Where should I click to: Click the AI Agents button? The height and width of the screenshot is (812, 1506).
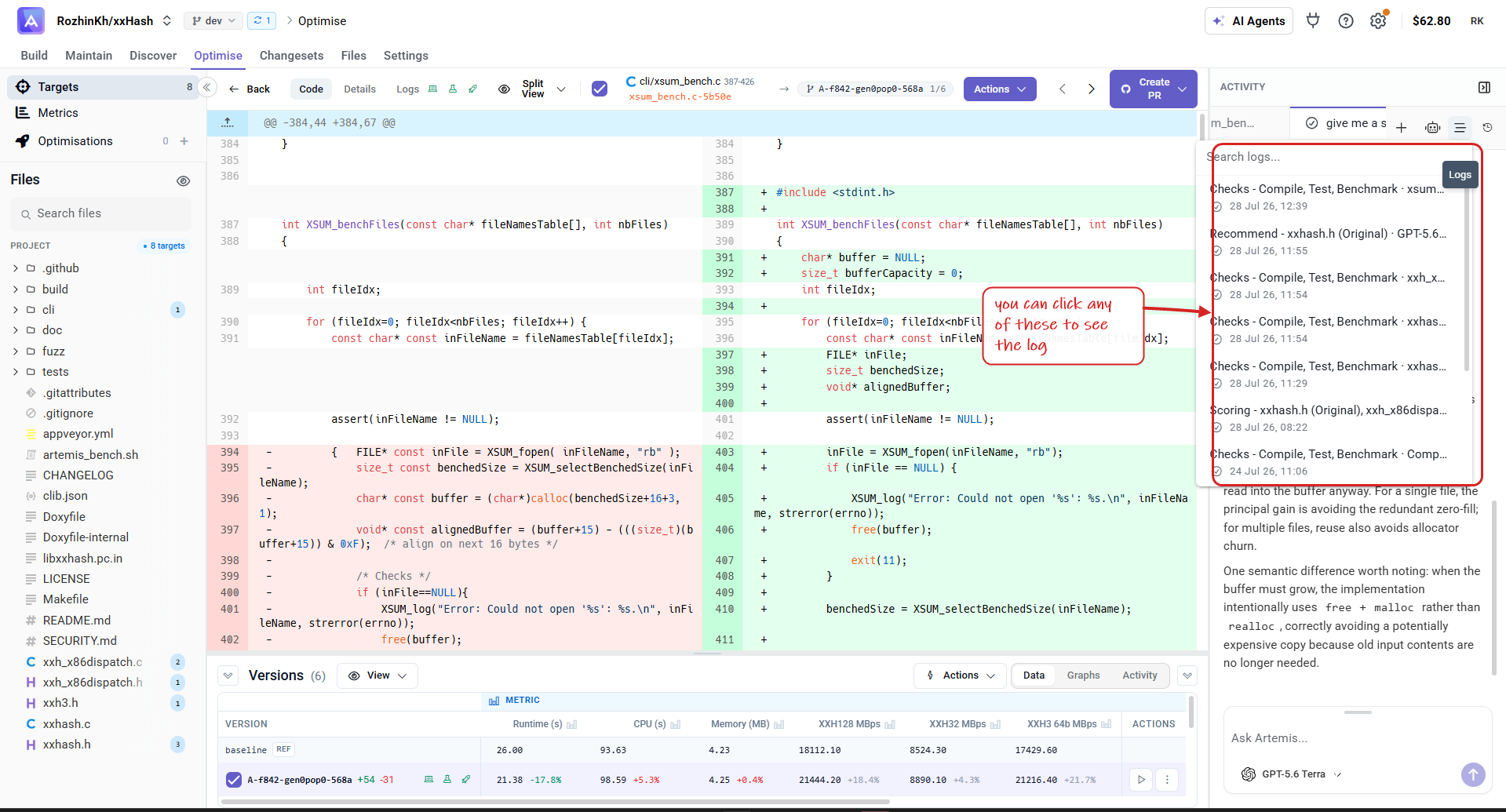tap(1249, 21)
